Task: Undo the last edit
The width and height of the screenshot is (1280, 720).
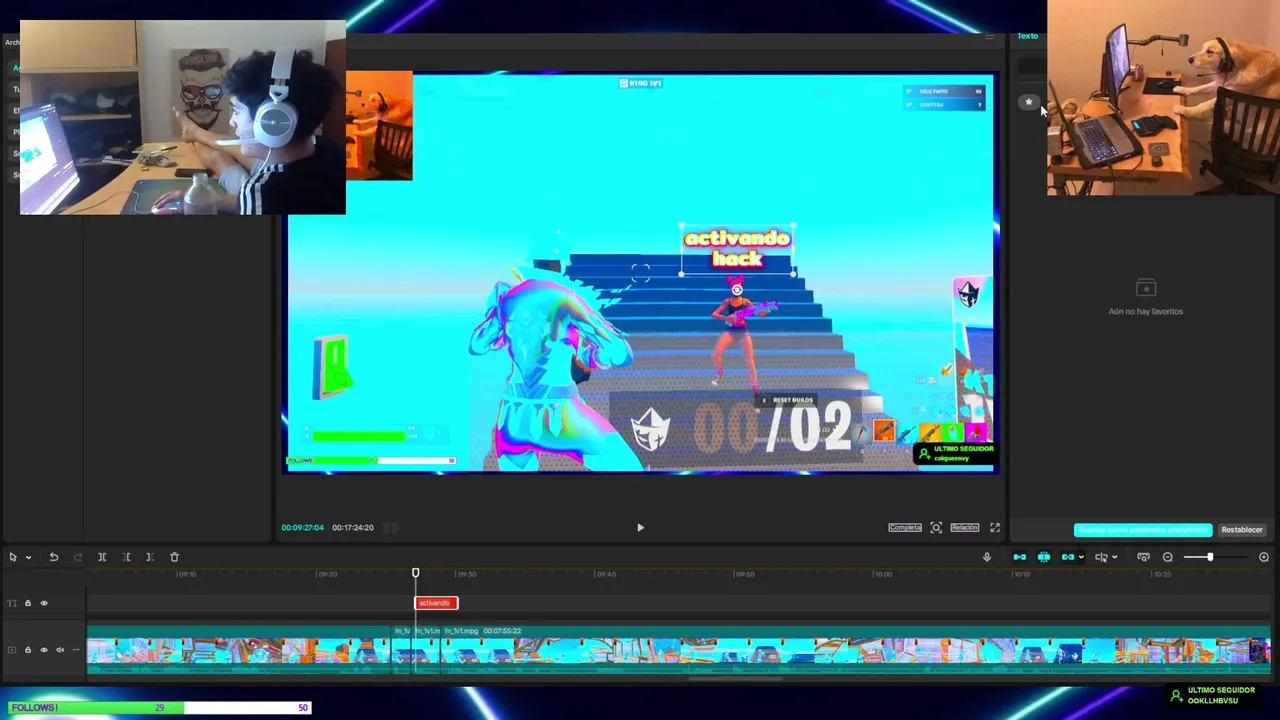Action: [x=54, y=557]
